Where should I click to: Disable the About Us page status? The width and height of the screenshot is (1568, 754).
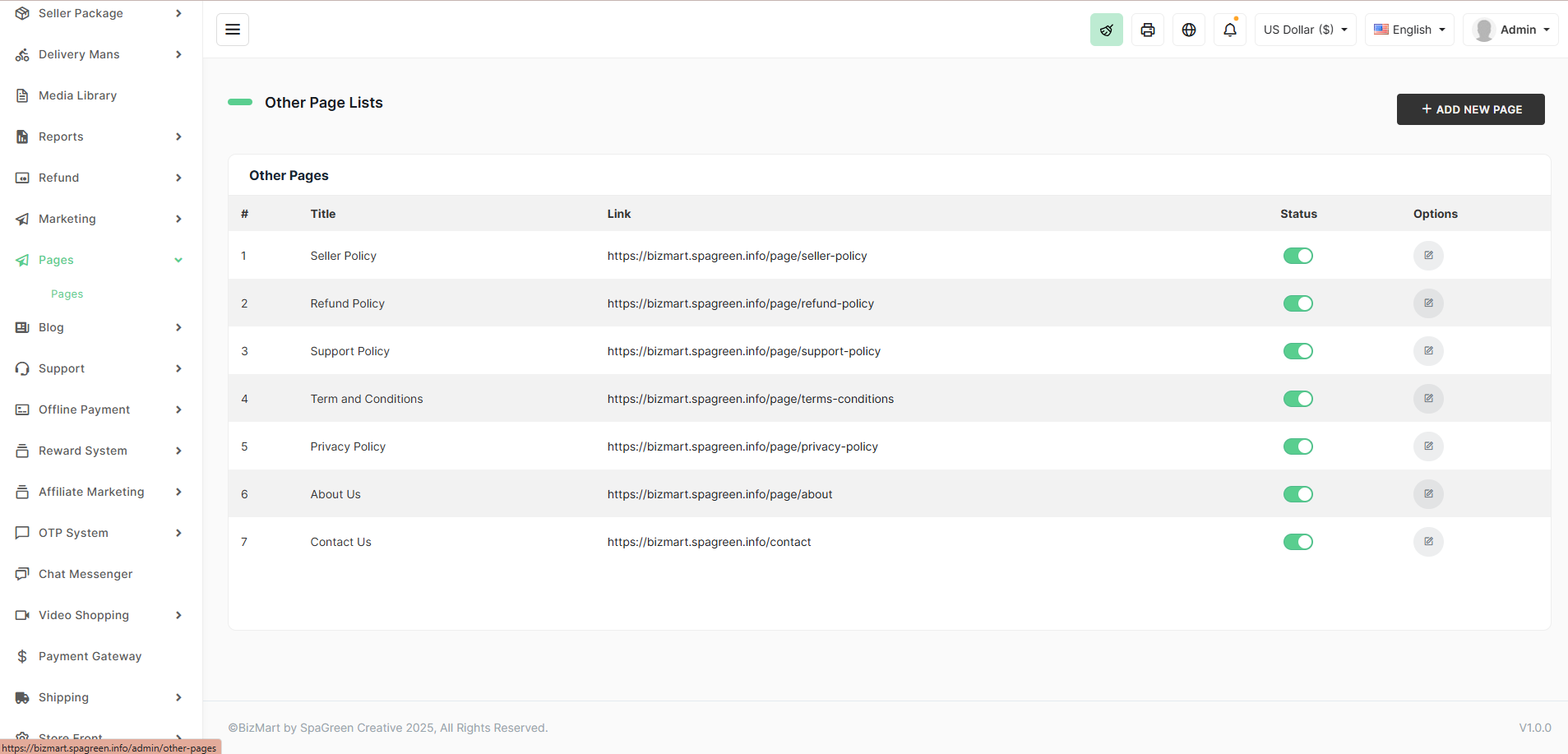pos(1297,494)
